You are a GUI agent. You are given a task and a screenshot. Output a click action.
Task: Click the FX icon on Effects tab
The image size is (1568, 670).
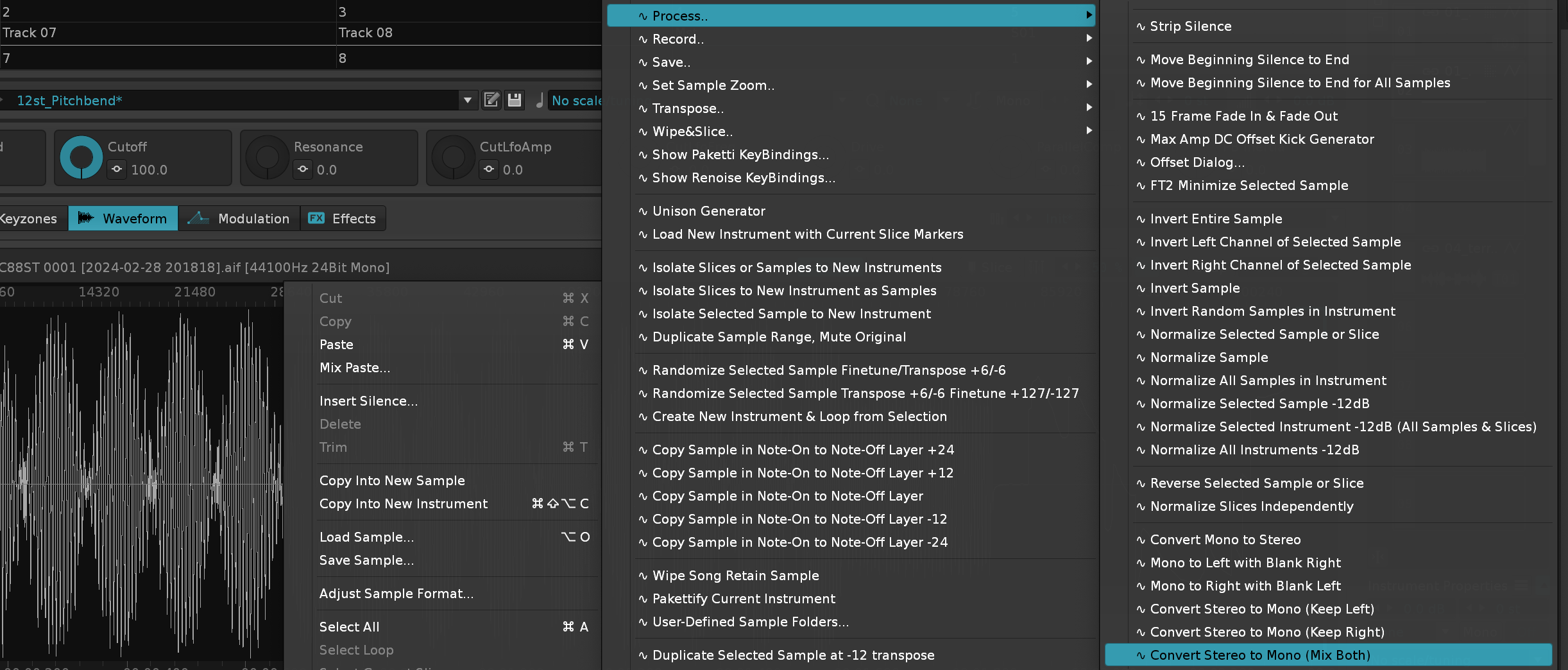(x=316, y=218)
